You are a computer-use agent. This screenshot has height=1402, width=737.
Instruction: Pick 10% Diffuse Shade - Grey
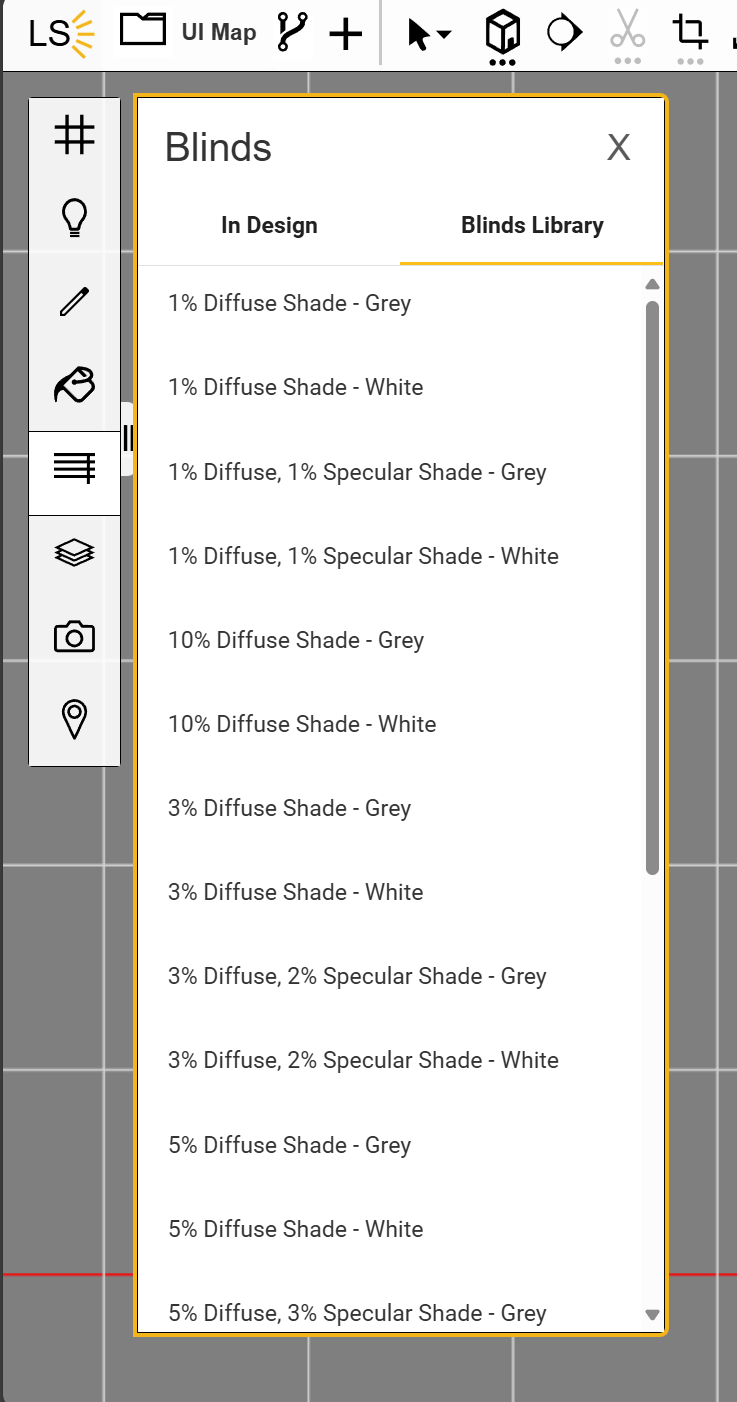tap(296, 640)
